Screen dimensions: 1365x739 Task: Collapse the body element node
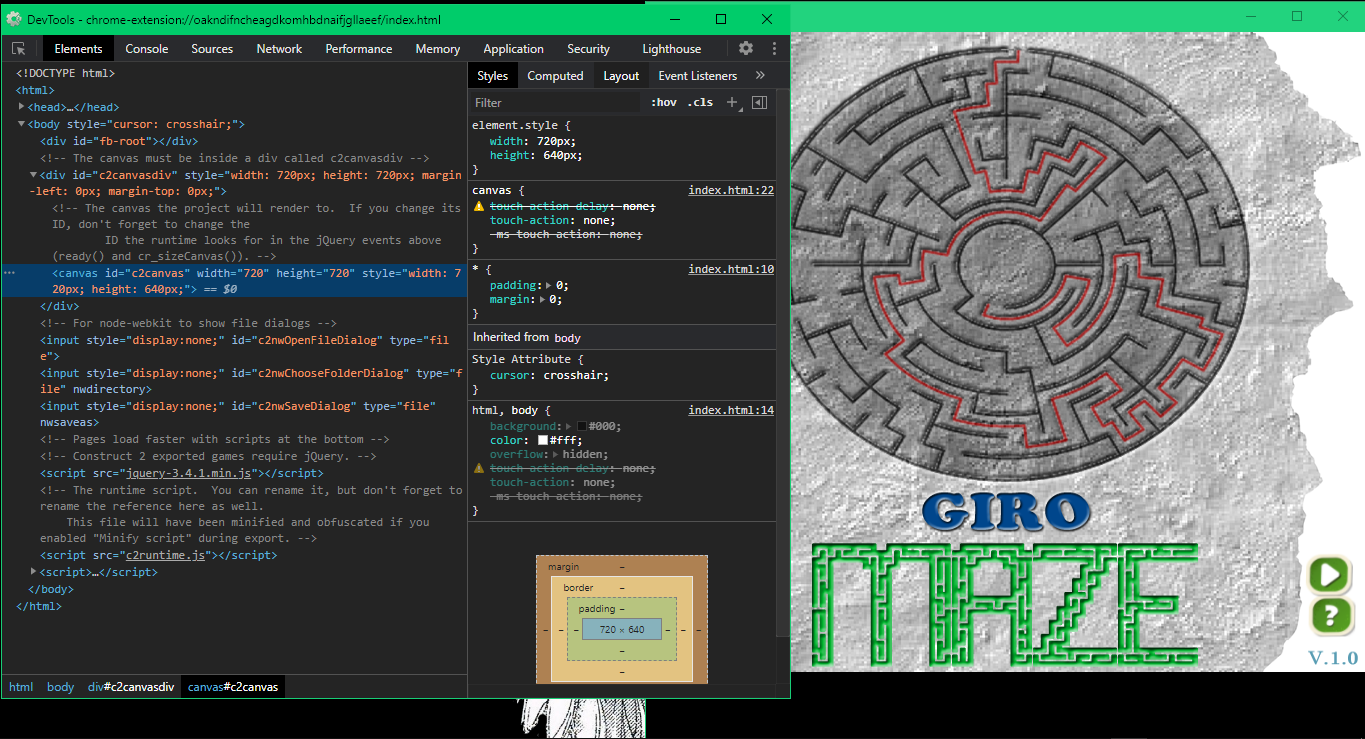22,124
